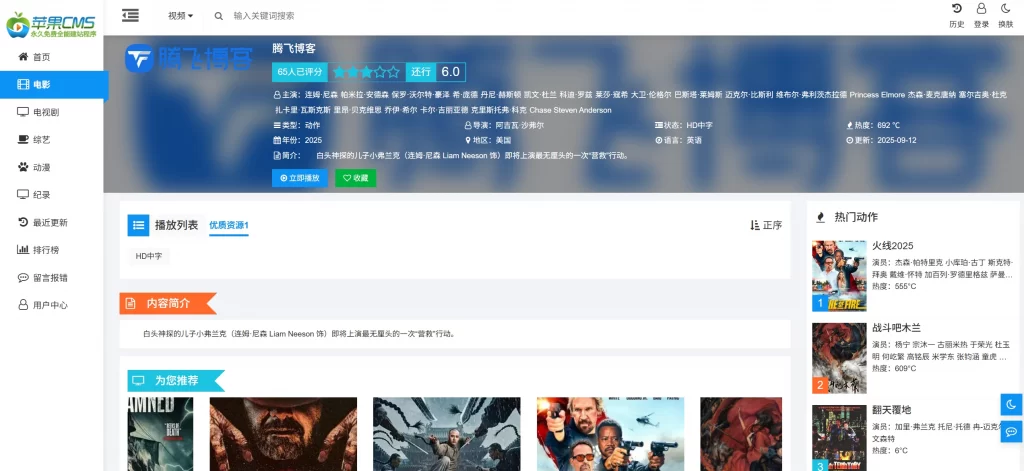Select 动漫 in the sidebar
Viewport: 1024px width, 471px height.
point(41,167)
